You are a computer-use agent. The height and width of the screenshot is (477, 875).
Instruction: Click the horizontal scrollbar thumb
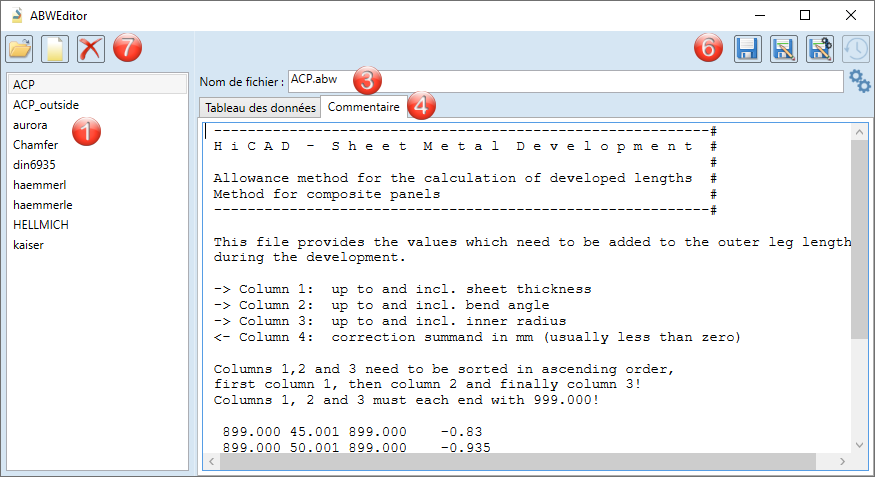(x=518, y=461)
